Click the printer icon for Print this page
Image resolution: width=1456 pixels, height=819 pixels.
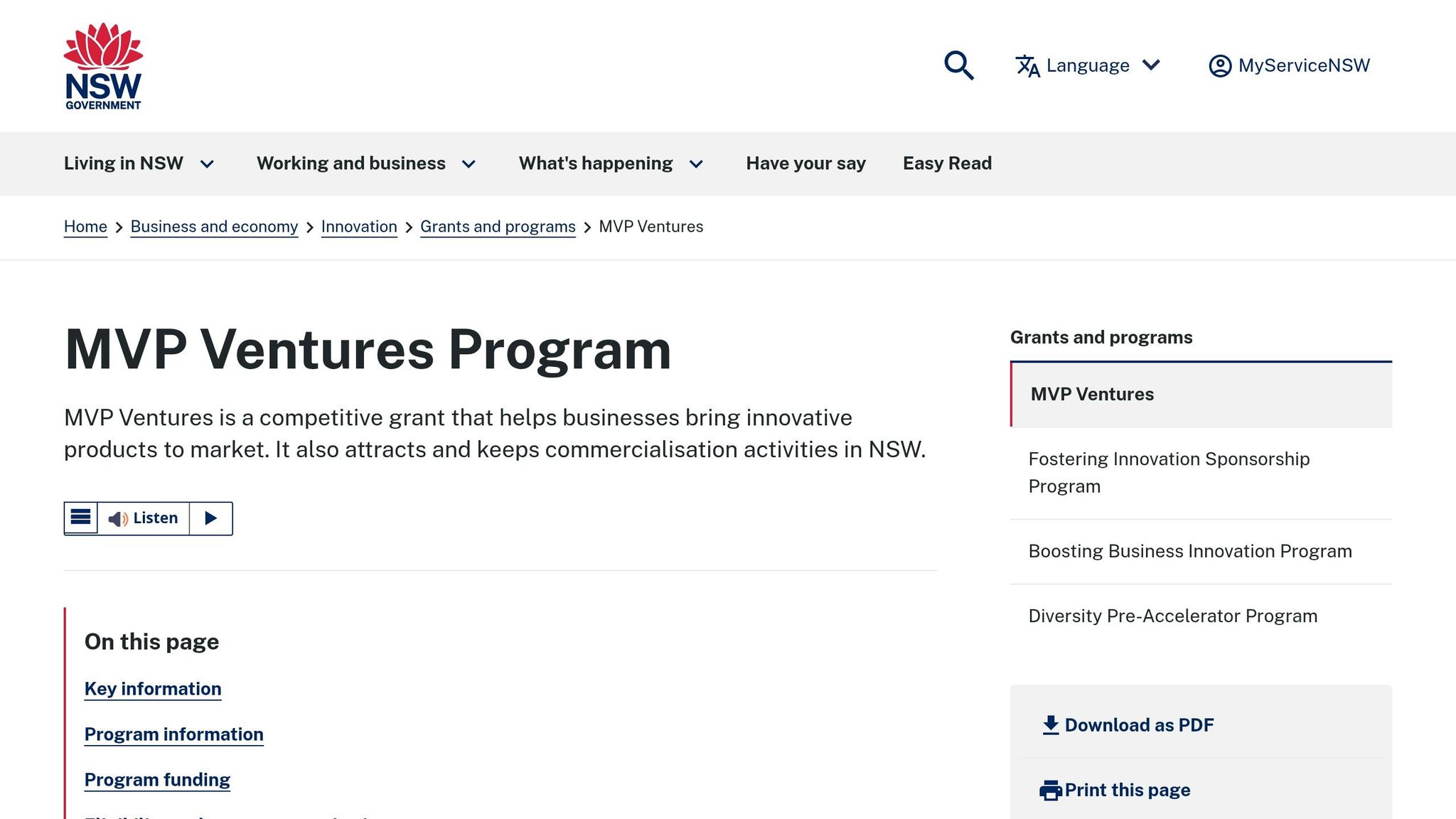tap(1050, 789)
